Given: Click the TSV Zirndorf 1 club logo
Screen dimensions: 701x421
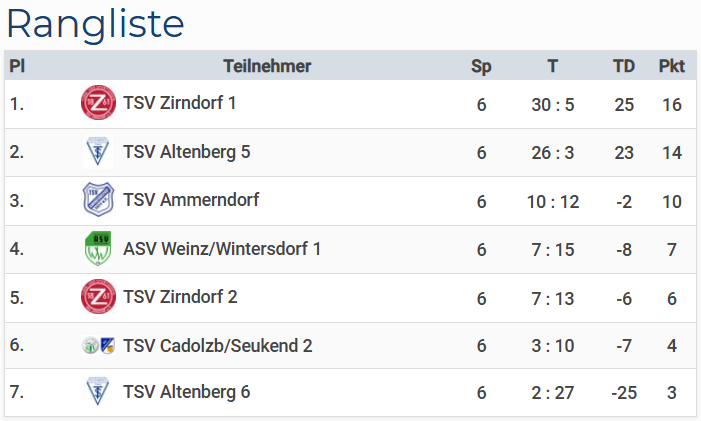Looking at the screenshot, I should (x=98, y=103).
